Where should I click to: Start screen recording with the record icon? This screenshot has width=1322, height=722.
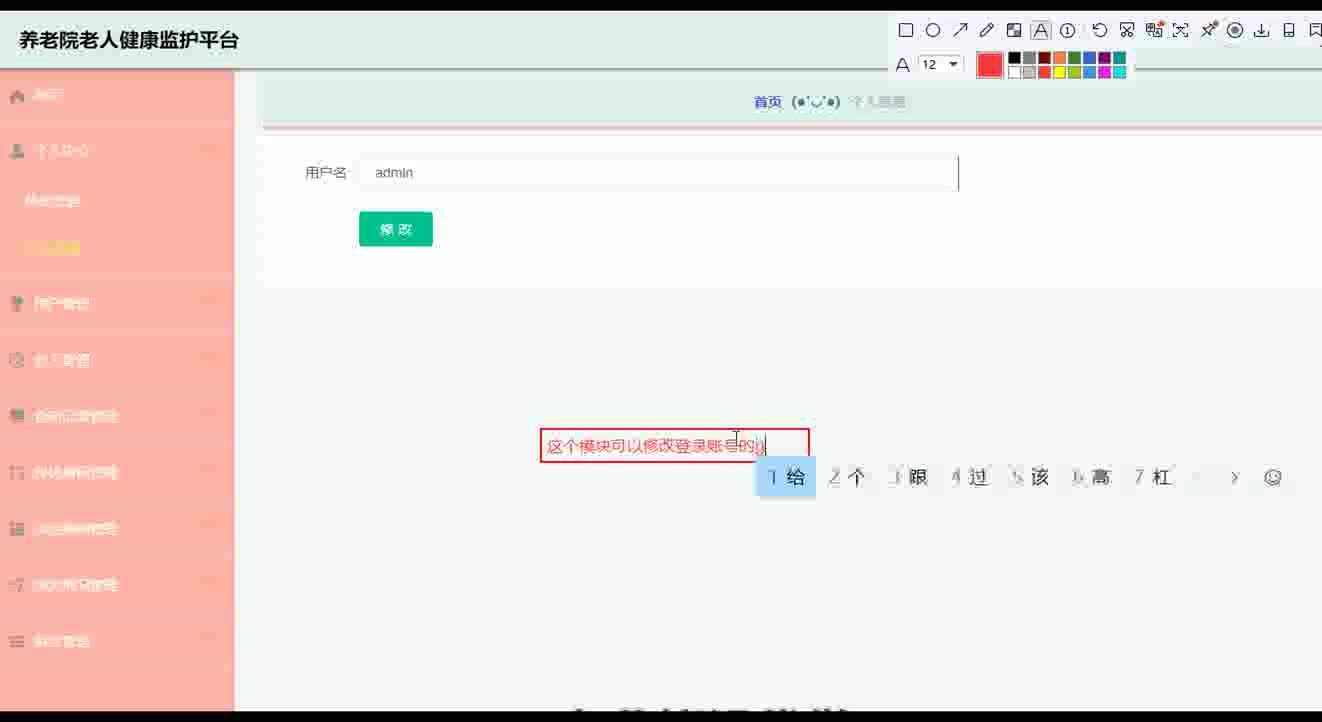(1235, 30)
